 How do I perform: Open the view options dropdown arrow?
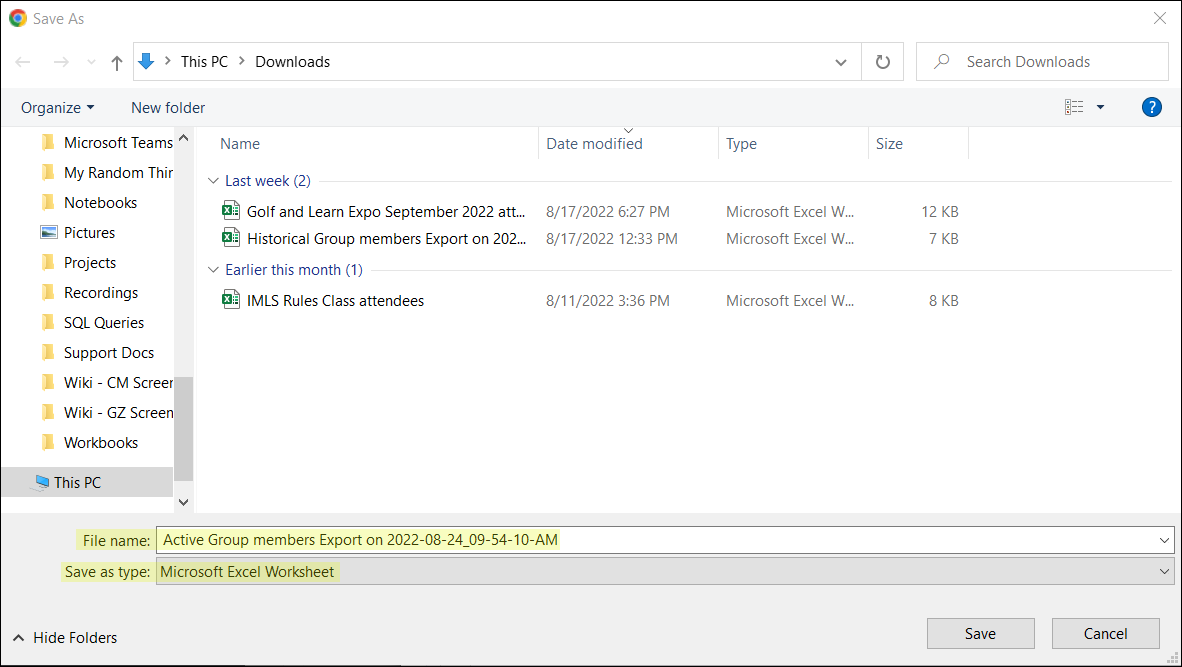[x=1100, y=107]
